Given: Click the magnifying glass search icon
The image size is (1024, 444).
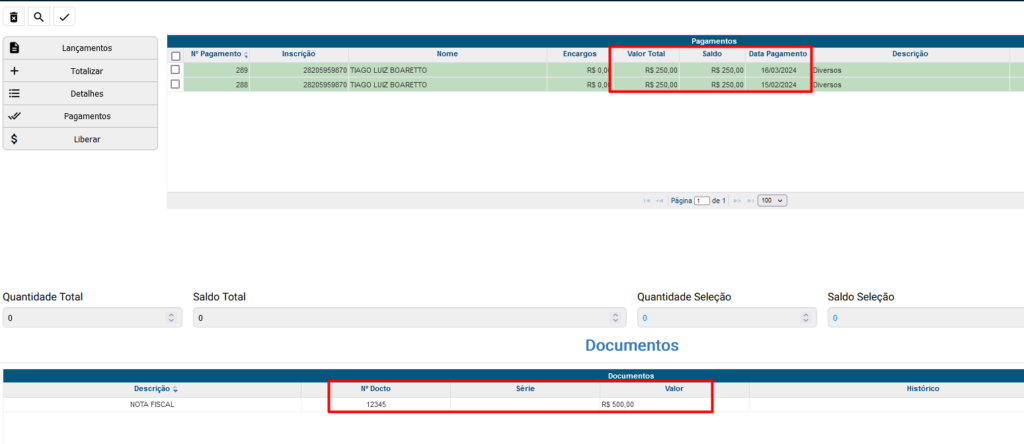Looking at the screenshot, I should tap(38, 17).
